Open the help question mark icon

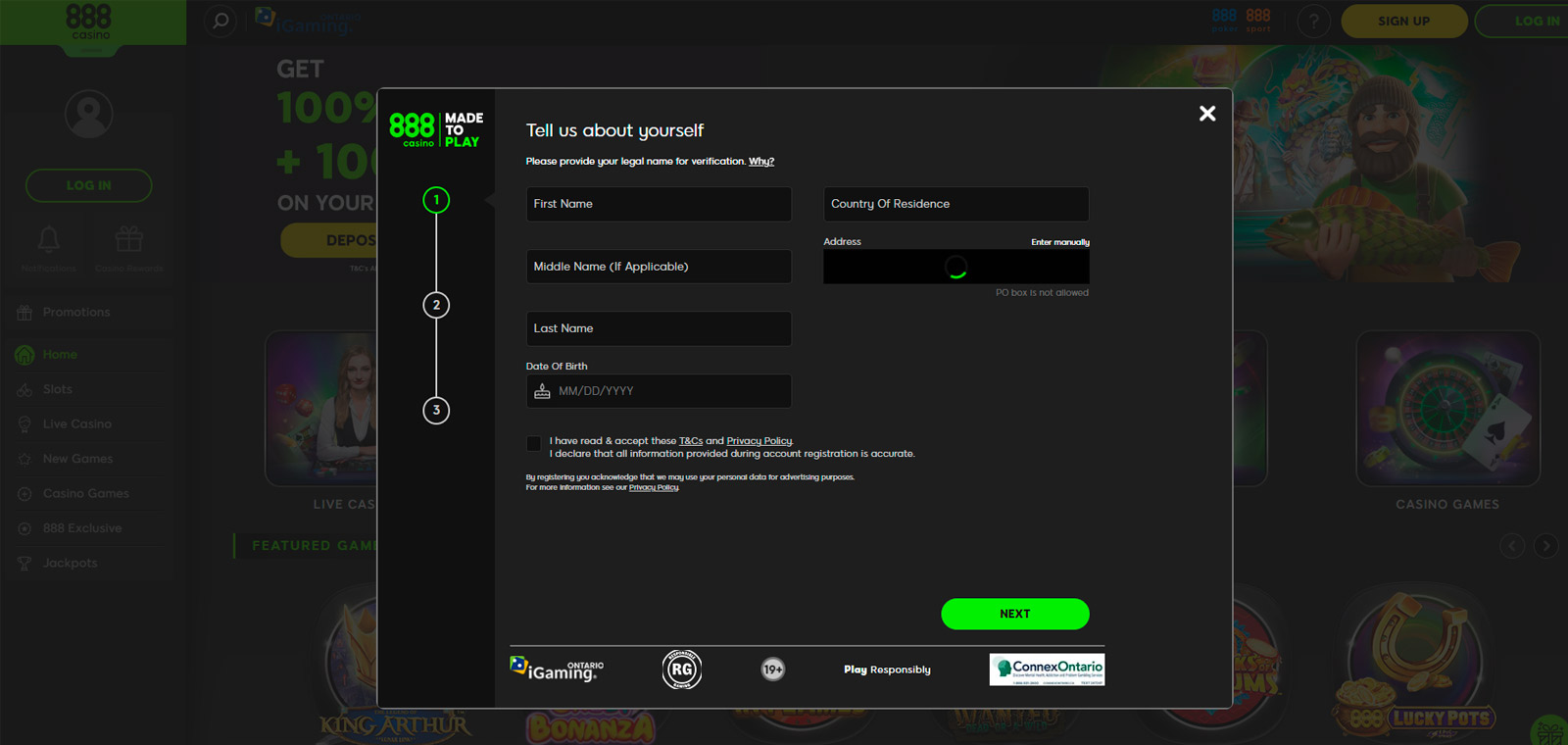coord(1314,21)
